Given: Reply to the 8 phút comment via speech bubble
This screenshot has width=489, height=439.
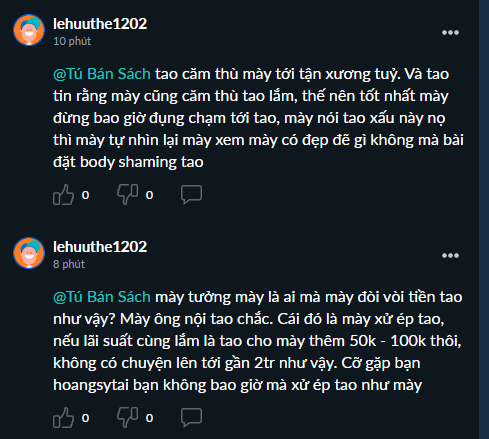Looking at the screenshot, I should pyautogui.click(x=191, y=417).
